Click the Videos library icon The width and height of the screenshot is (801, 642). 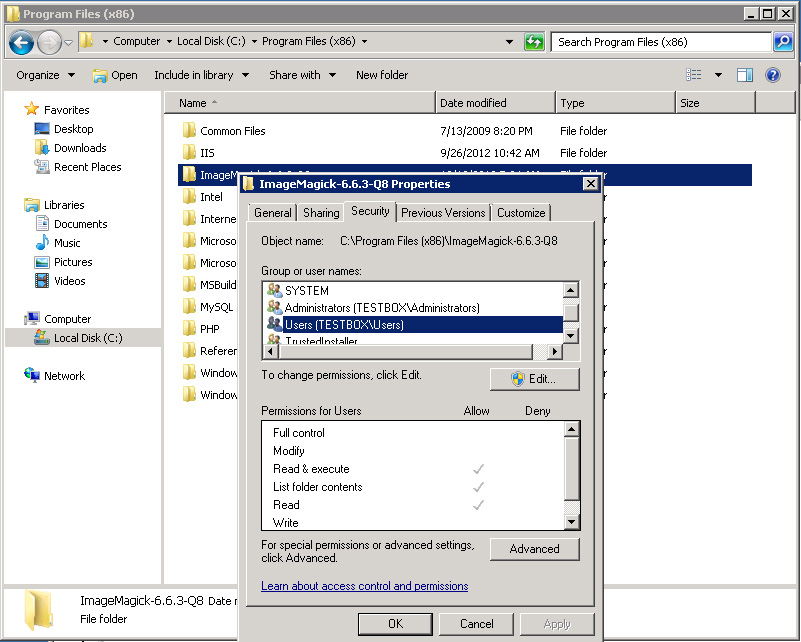click(42, 280)
